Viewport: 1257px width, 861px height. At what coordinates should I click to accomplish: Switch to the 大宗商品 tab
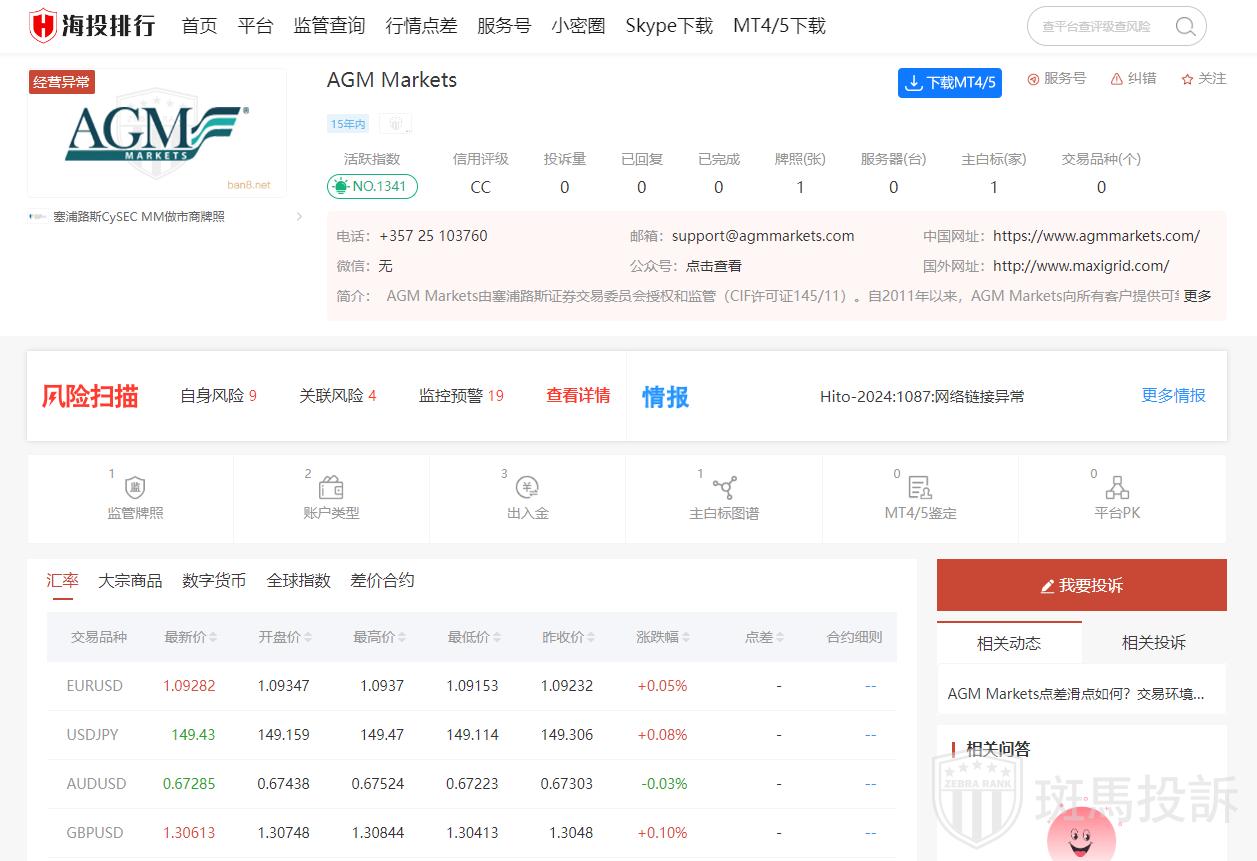(x=130, y=580)
